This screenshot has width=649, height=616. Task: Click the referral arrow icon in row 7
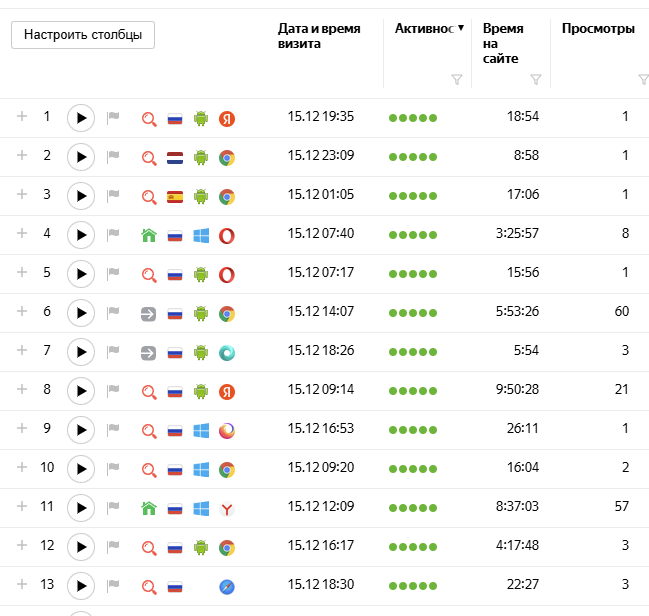click(149, 352)
